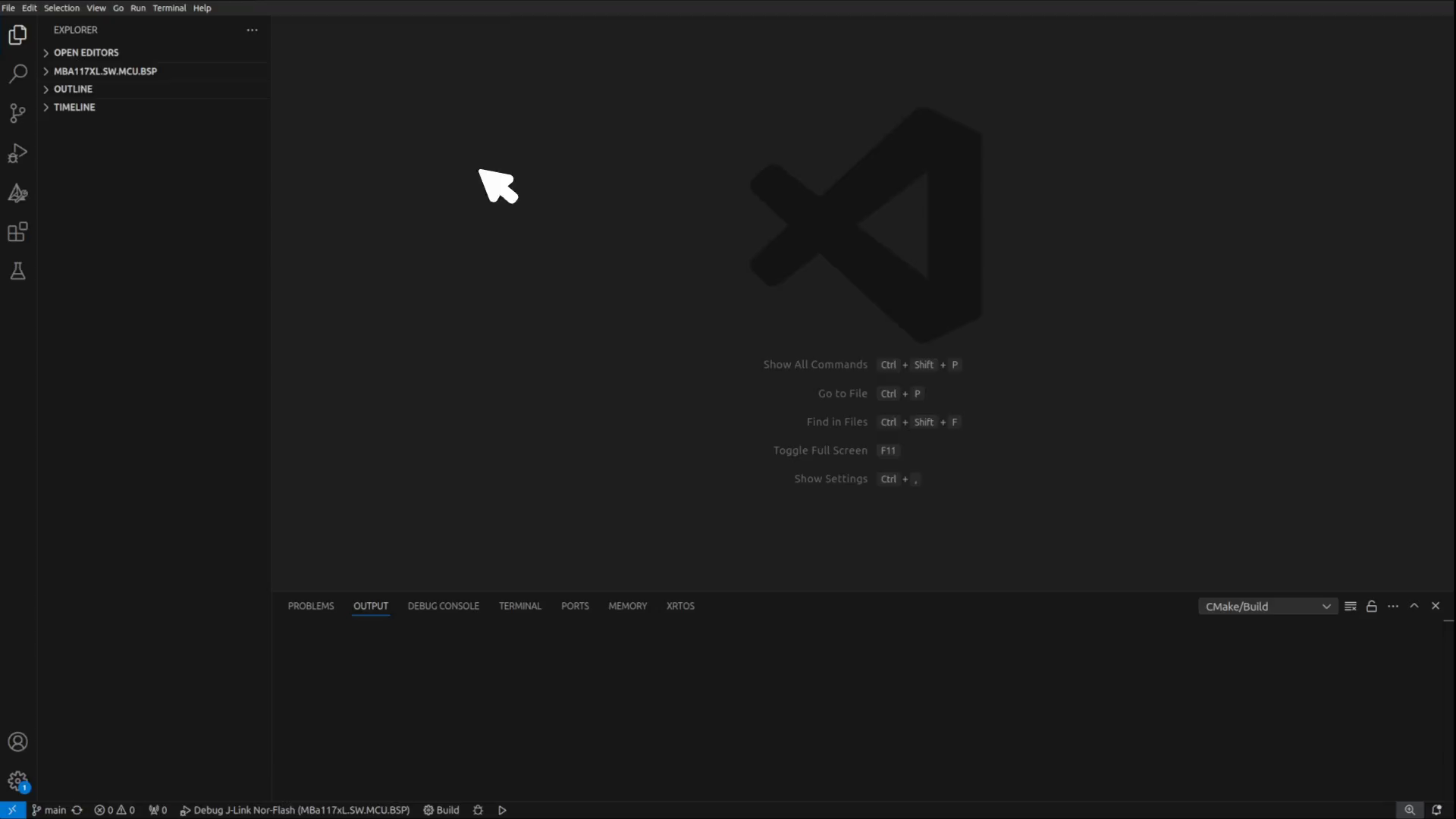Open output panel more actions
The width and height of the screenshot is (1456, 819).
(x=1393, y=606)
